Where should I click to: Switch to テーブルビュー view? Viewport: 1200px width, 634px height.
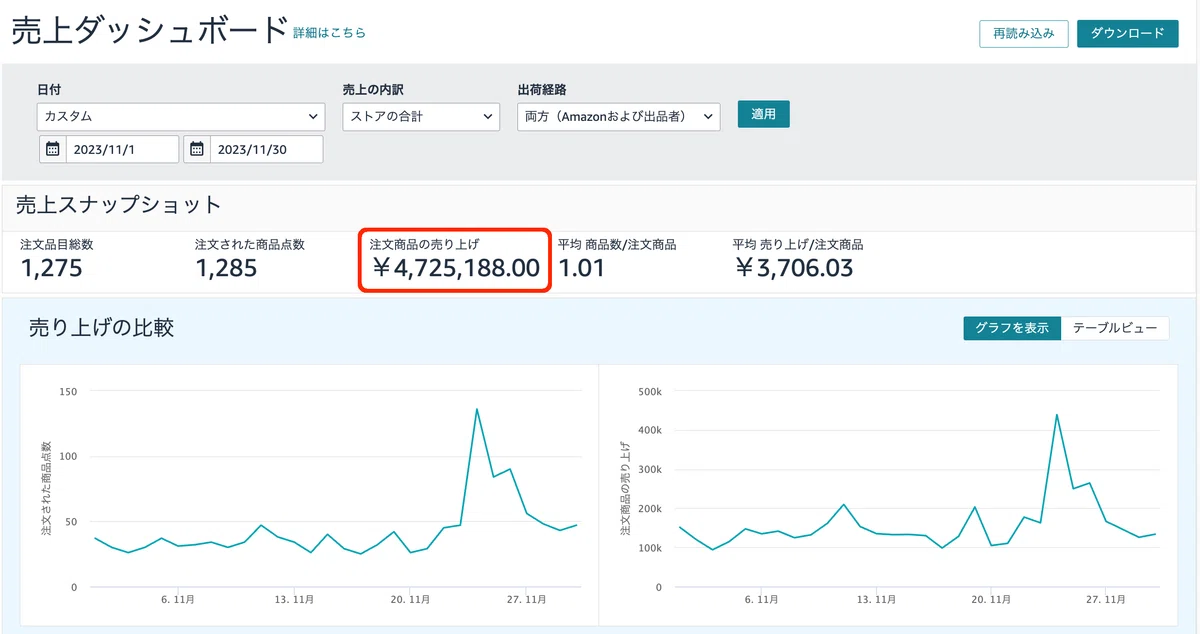[1114, 328]
